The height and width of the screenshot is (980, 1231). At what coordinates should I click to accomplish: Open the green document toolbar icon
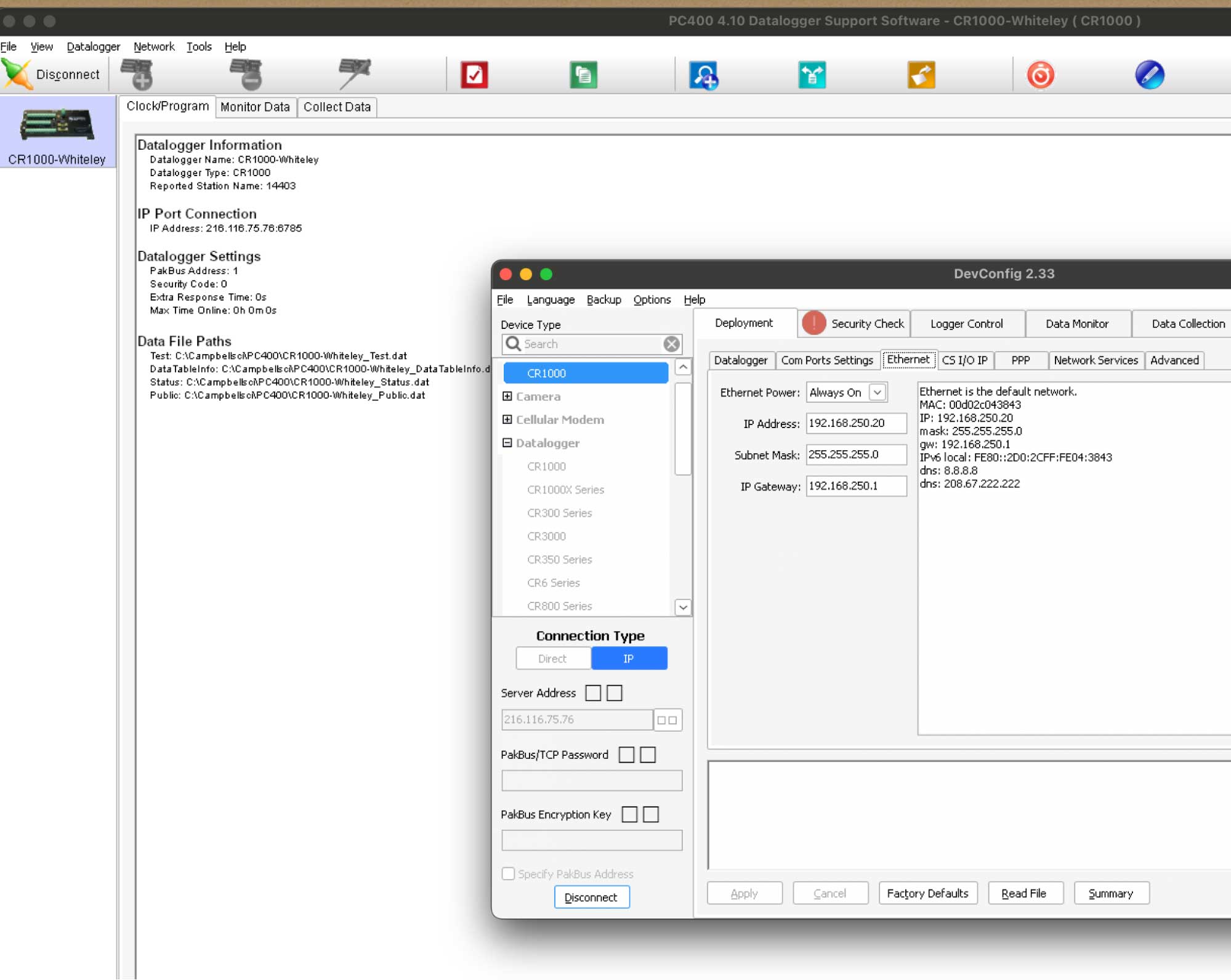coord(583,75)
